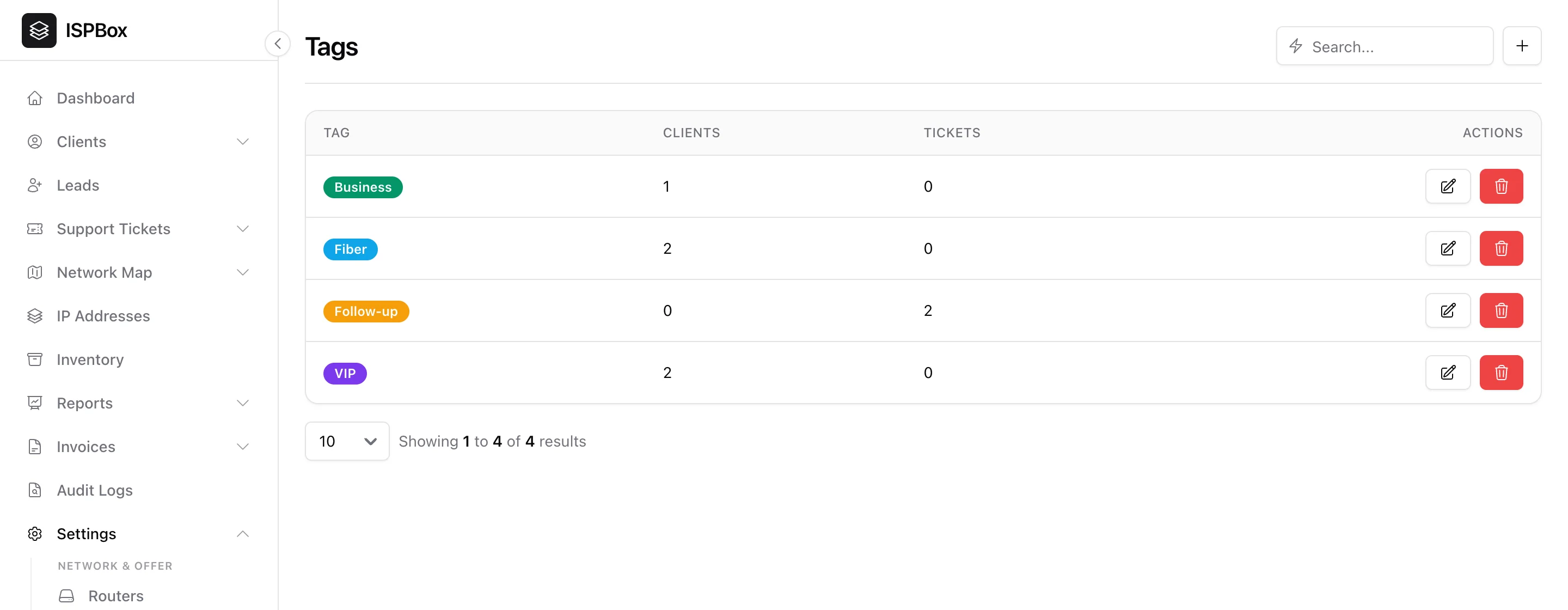
Task: Click the blue Fiber tag badge
Action: point(350,249)
